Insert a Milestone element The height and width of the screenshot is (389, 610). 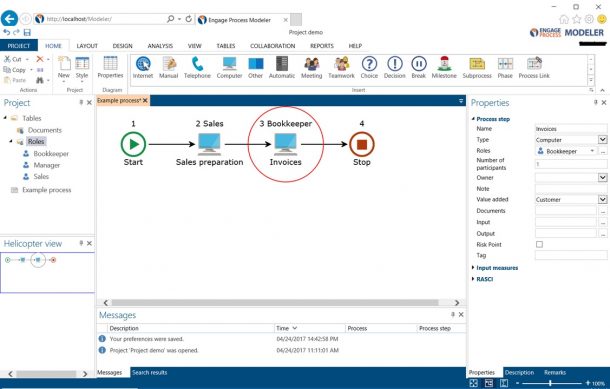tap(444, 68)
